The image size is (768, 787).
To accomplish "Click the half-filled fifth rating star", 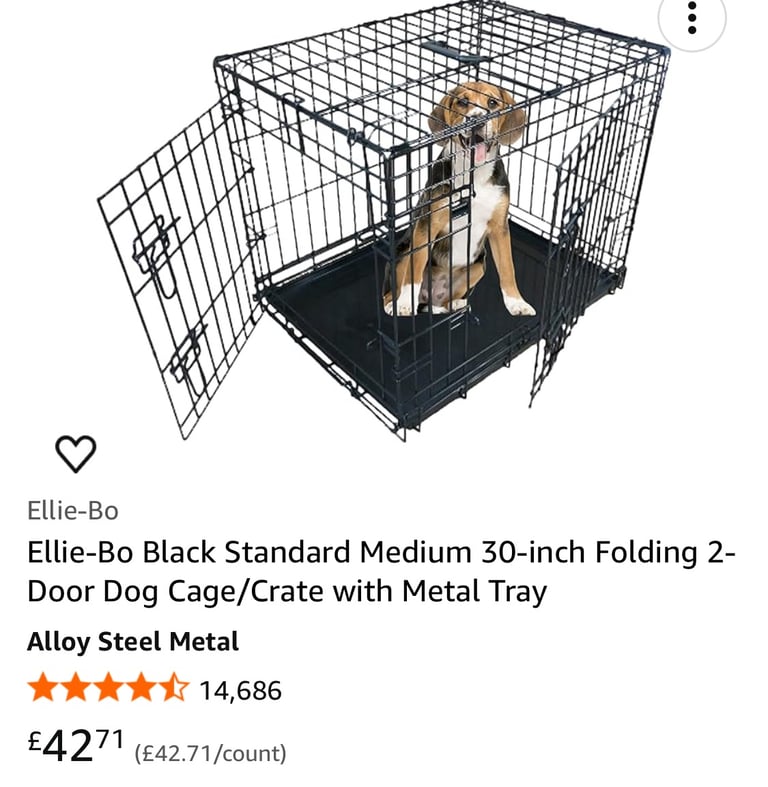I will click(x=174, y=688).
